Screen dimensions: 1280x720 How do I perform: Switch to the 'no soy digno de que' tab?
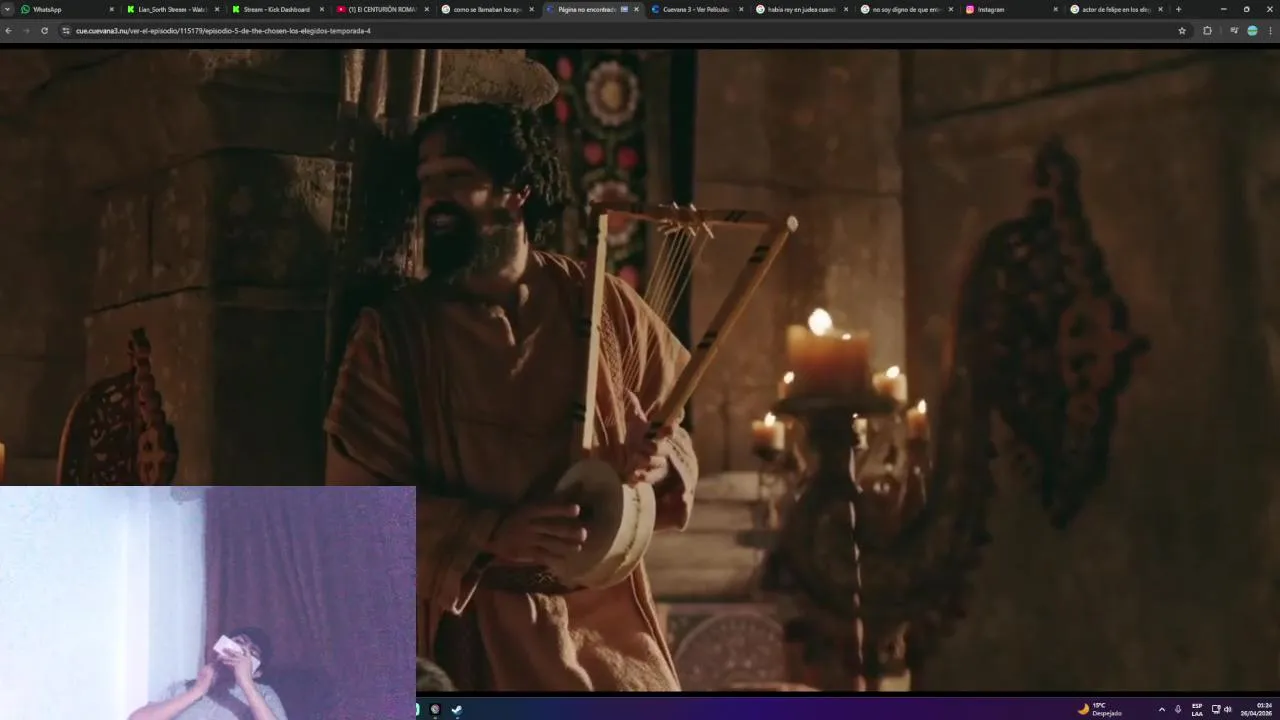906,9
